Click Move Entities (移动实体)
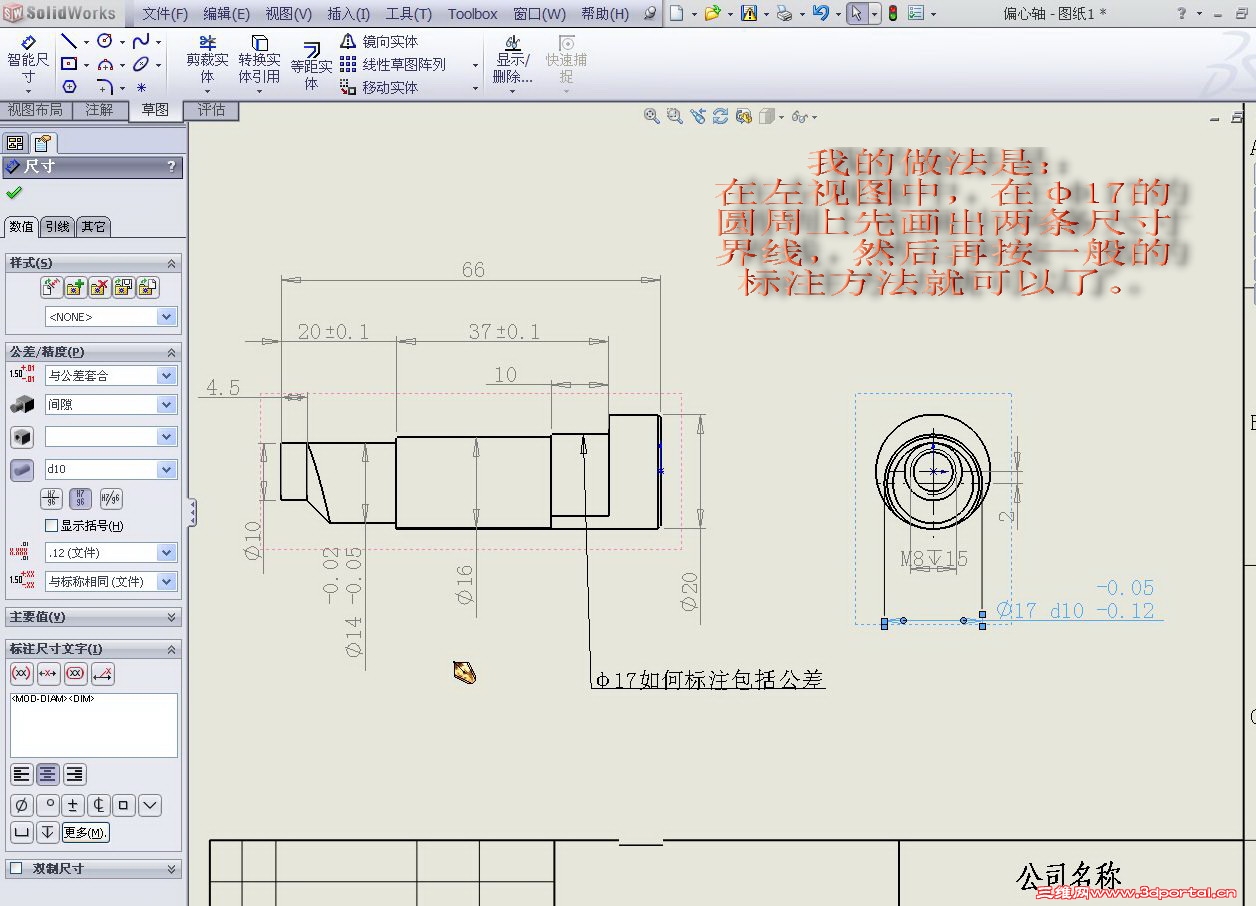Viewport: 1256px width, 906px height. coord(379,87)
